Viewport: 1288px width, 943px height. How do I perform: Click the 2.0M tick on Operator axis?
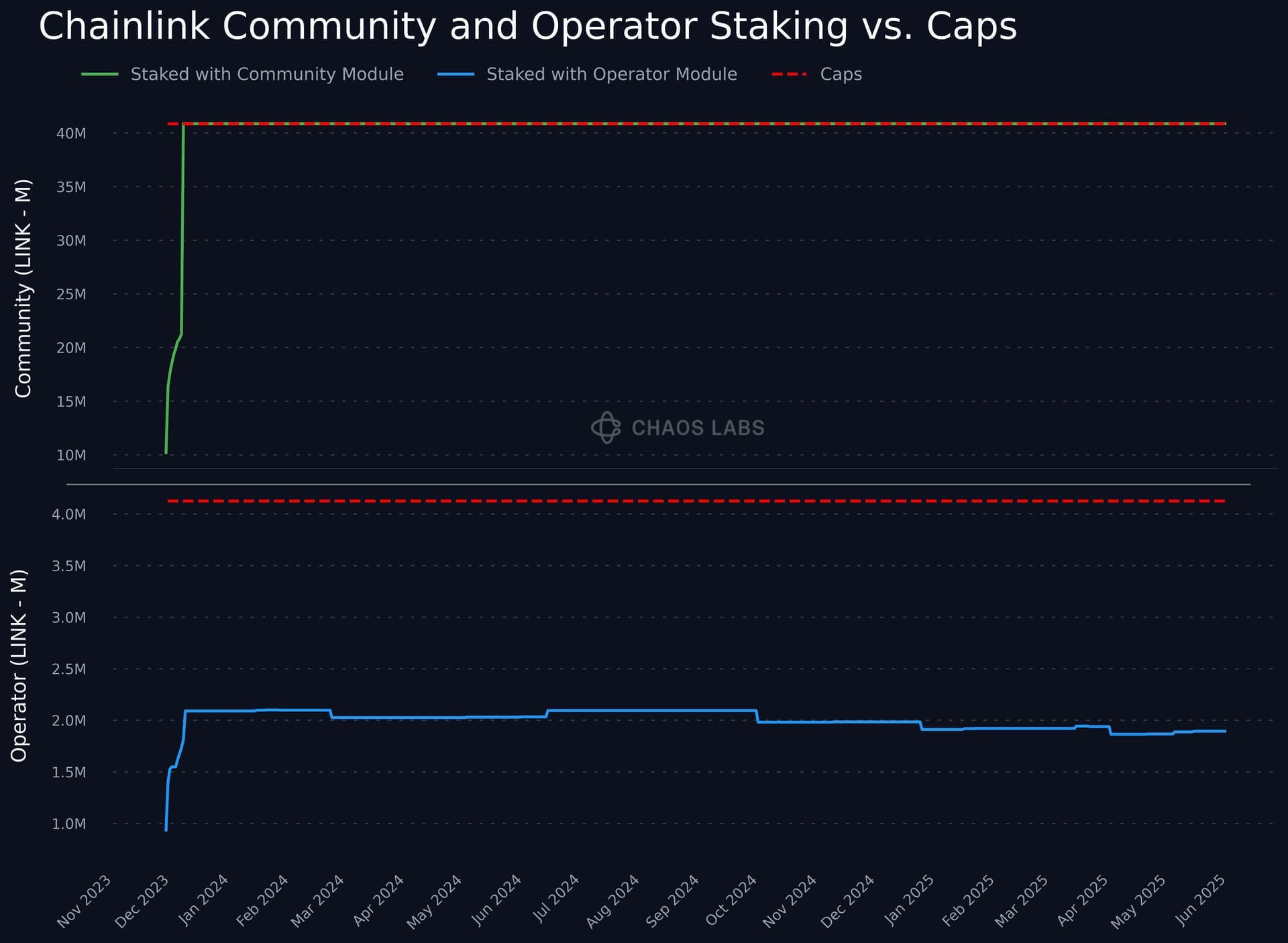click(x=69, y=722)
